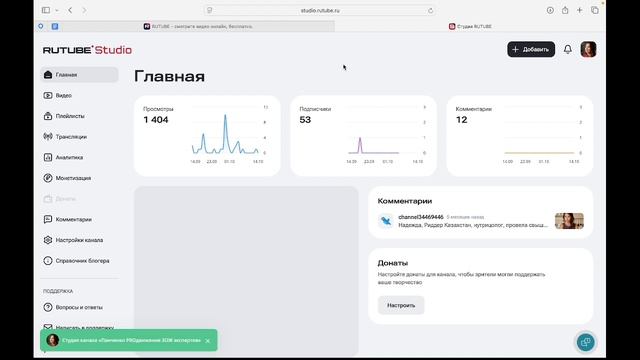Click the first pinned tab icon
The width and height of the screenshot is (640, 360).
tap(41, 26)
